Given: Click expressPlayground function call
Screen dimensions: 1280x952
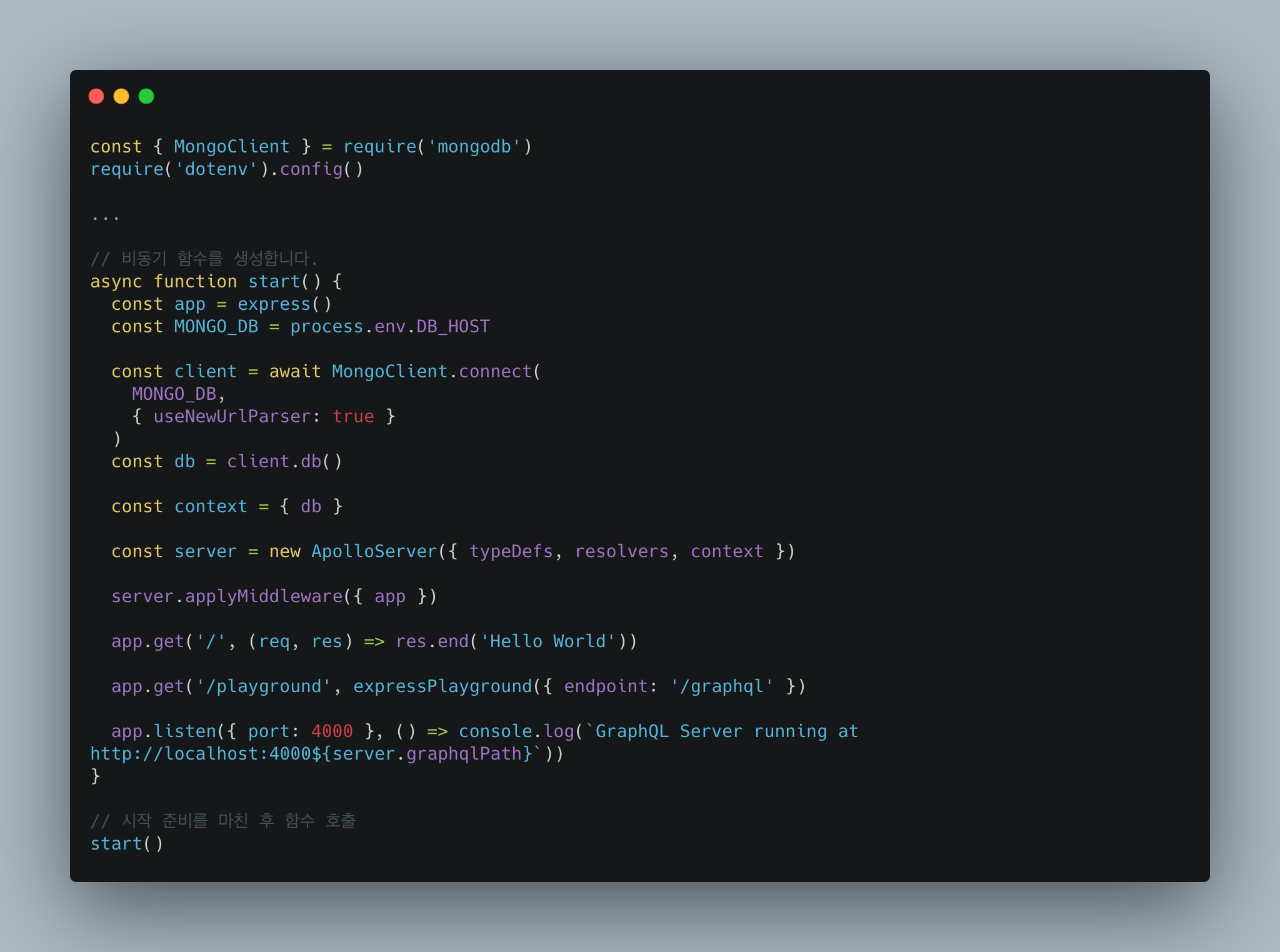Looking at the screenshot, I should (442, 687).
